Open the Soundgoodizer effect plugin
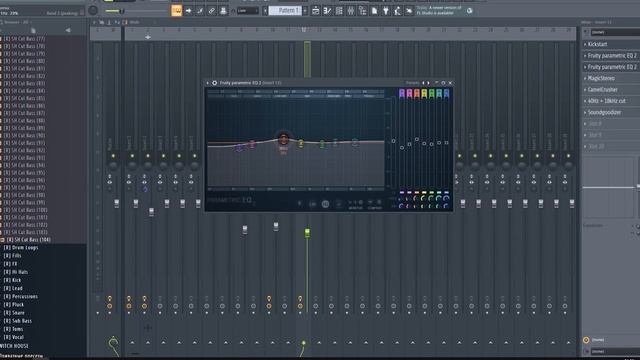 click(604, 112)
